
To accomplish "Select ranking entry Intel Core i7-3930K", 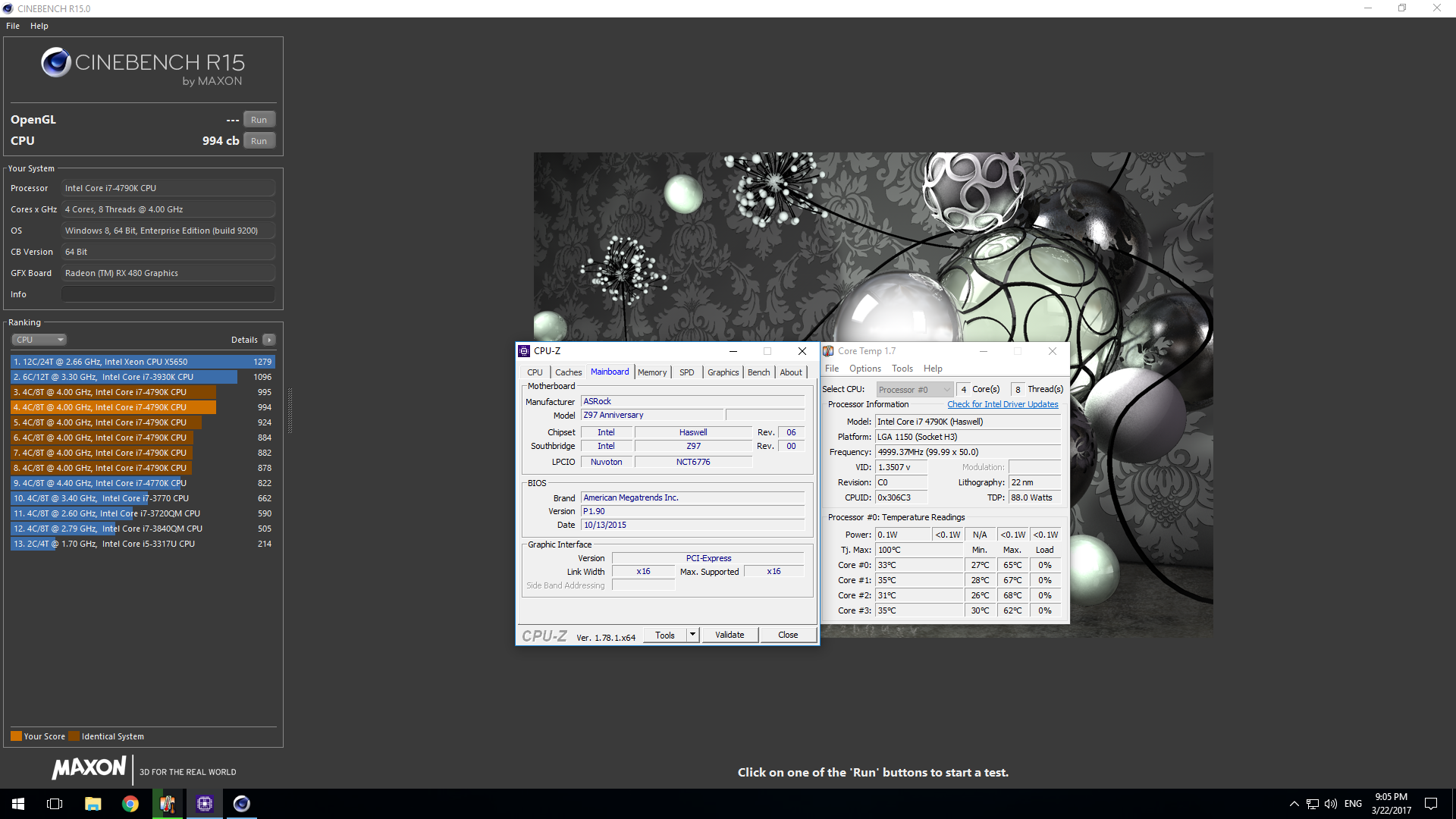I will [x=143, y=377].
